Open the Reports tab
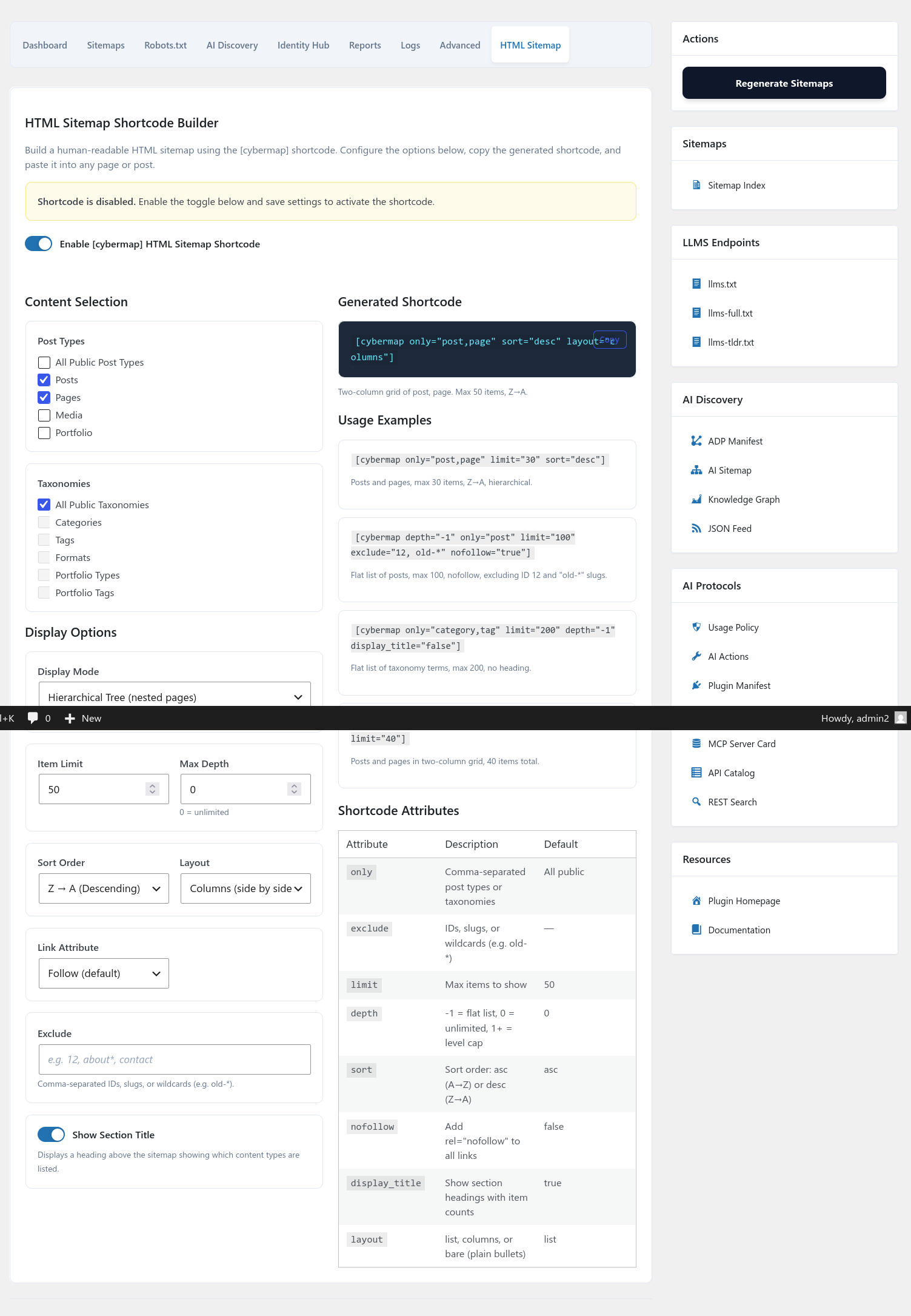Screen dimensions: 911x1316 (365, 45)
